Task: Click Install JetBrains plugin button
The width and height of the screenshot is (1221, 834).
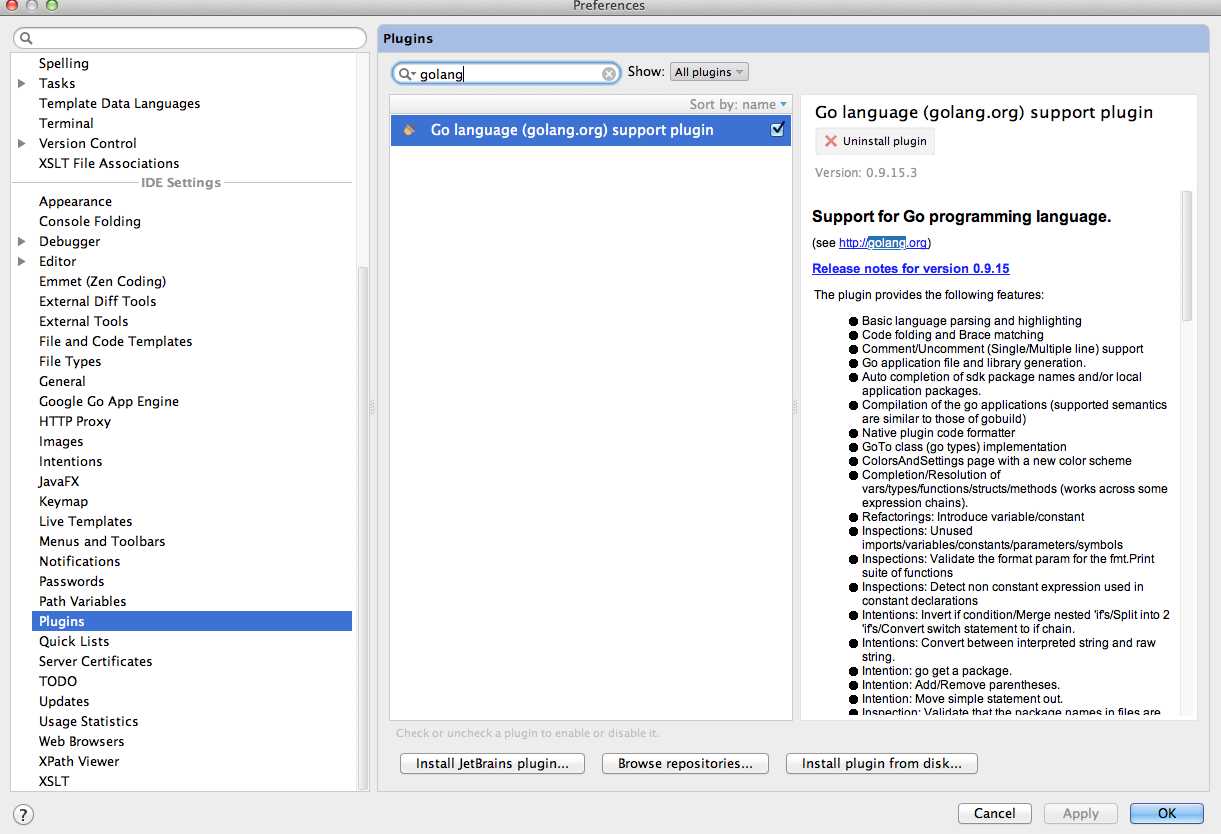Action: [x=492, y=763]
